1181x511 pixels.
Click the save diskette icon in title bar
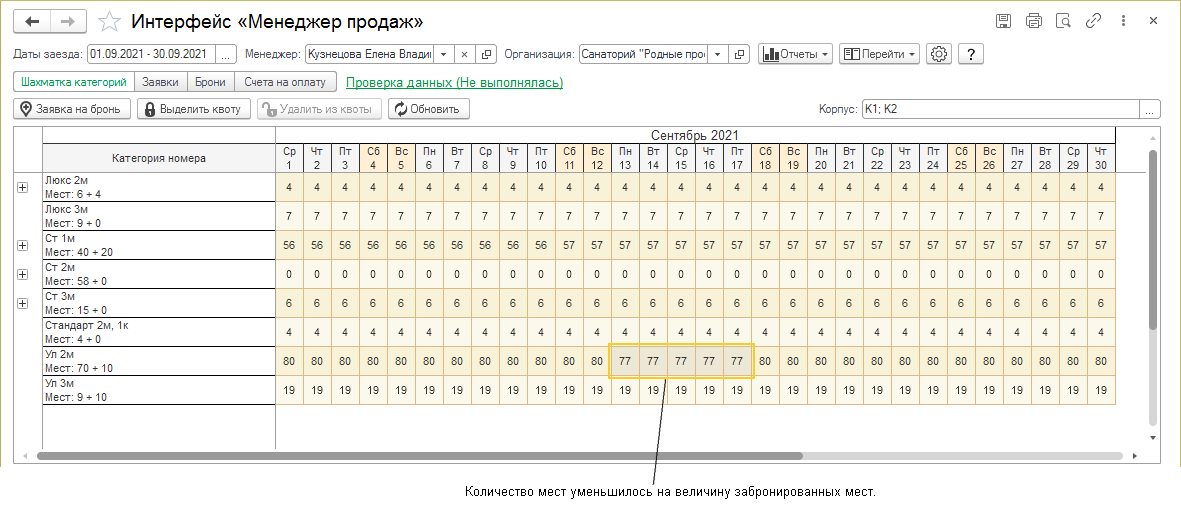(1003, 21)
